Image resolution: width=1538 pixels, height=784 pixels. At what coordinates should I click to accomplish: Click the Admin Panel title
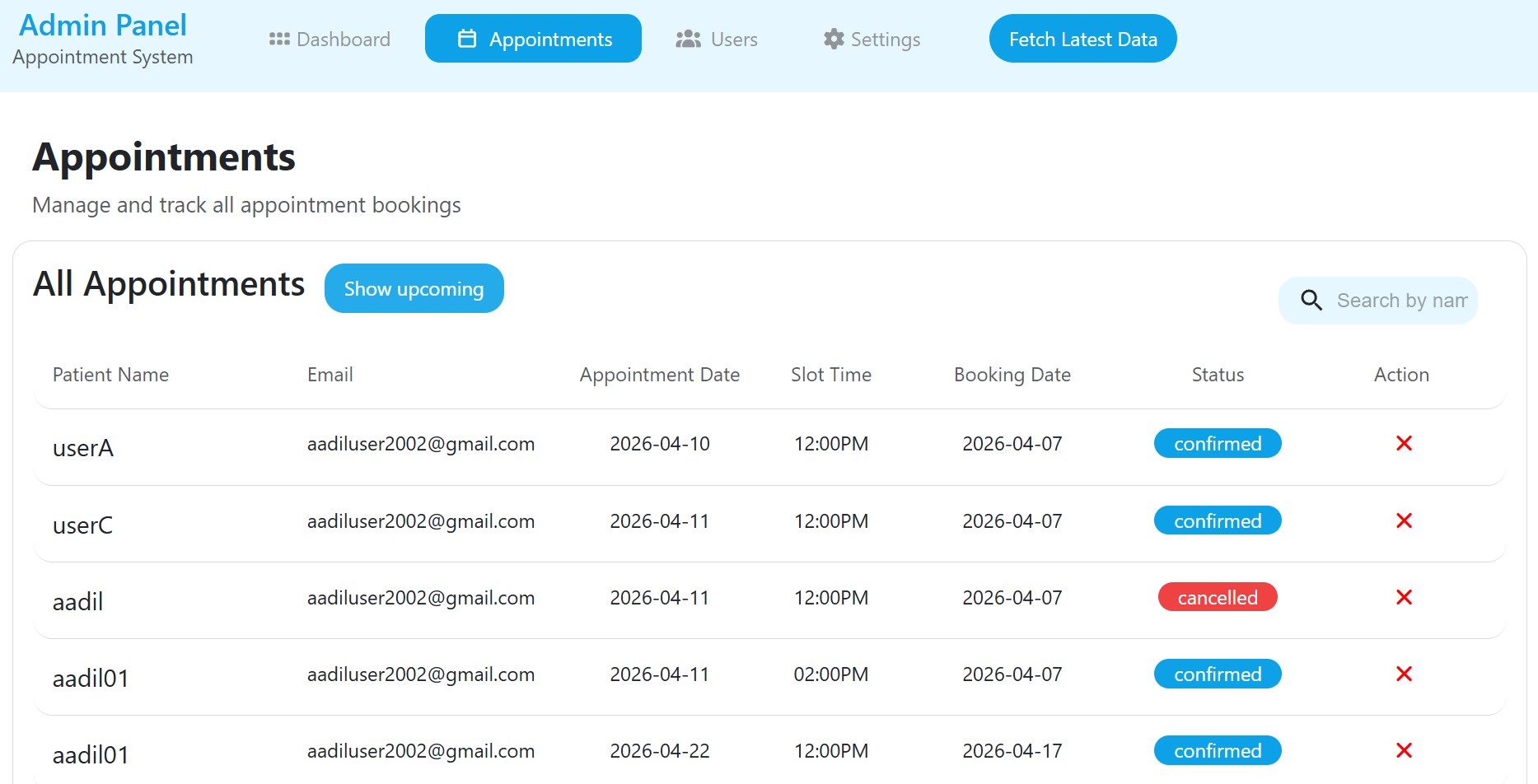(103, 26)
